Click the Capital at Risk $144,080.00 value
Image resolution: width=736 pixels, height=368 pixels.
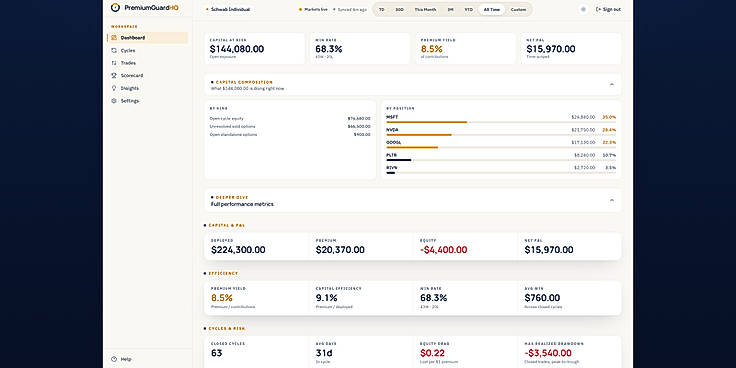237,49
